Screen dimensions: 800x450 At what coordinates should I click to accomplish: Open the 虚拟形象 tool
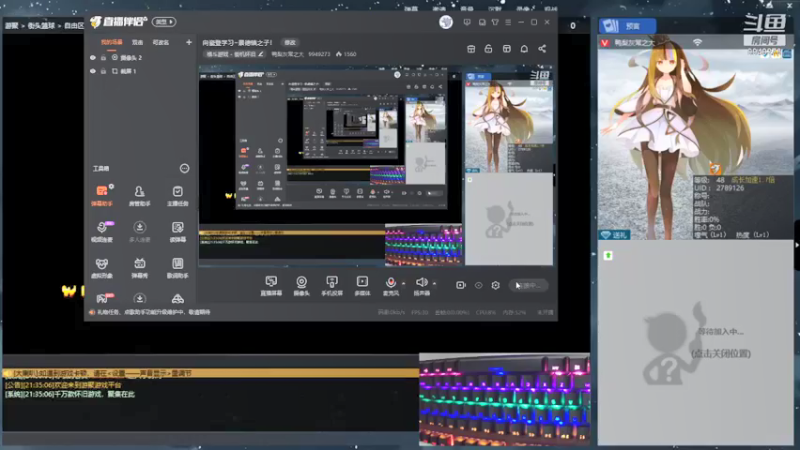point(102,268)
